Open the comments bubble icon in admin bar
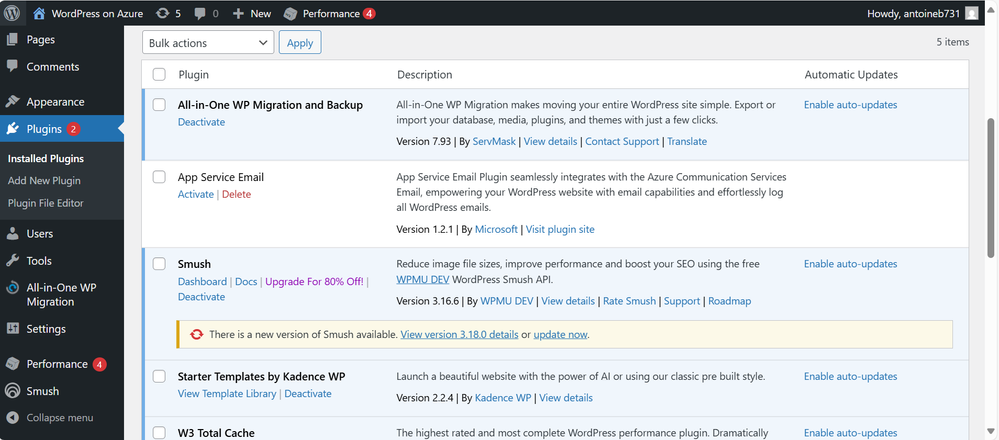The image size is (999, 440). (x=200, y=13)
